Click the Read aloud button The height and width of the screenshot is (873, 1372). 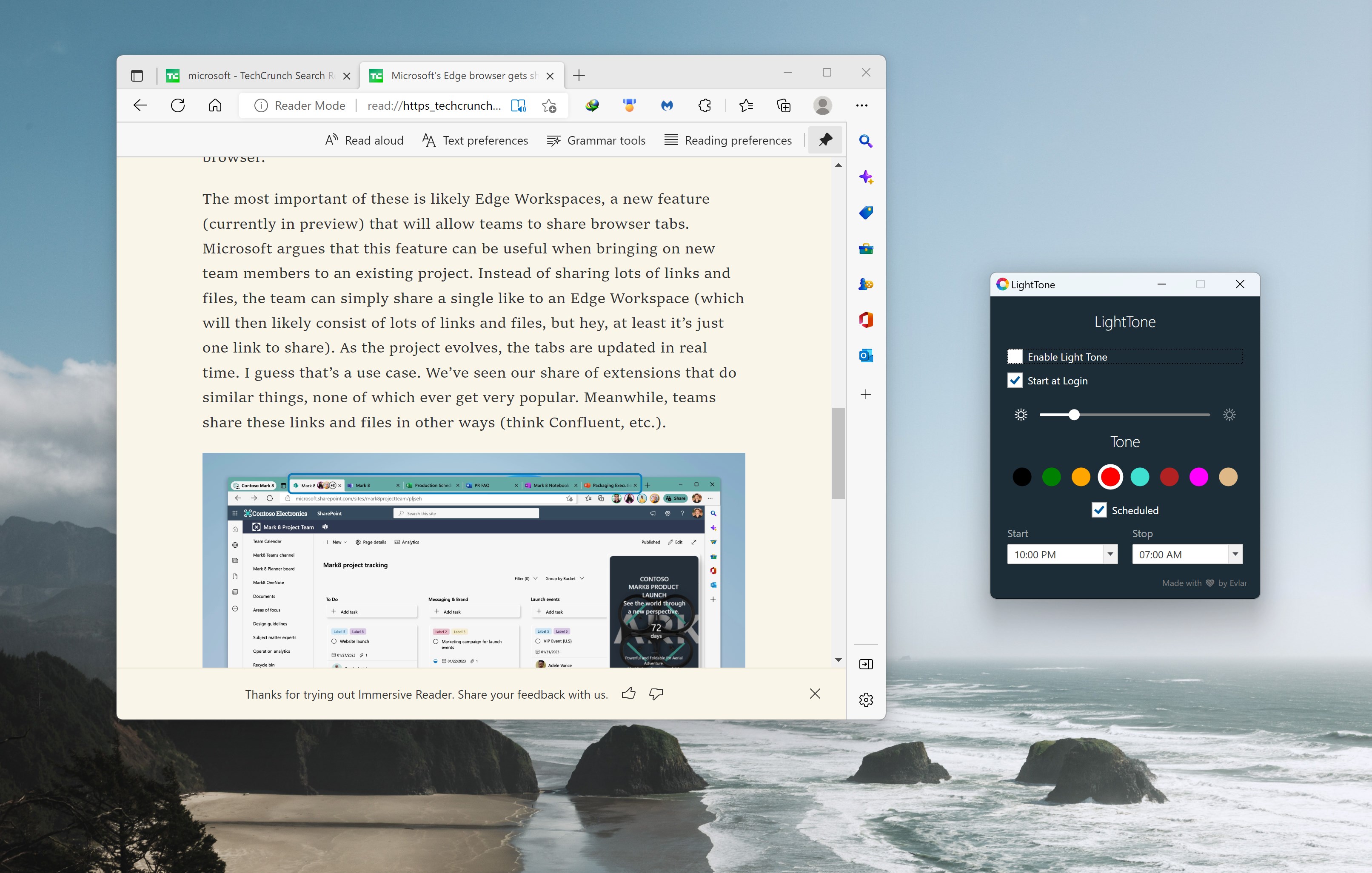pos(364,140)
